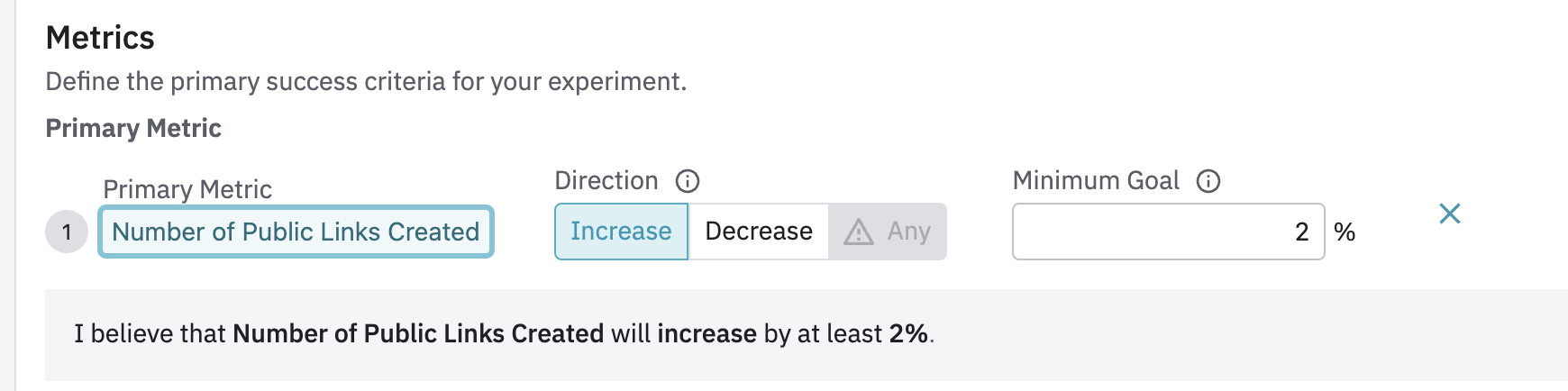Click the primary success criteria description text

click(x=366, y=82)
